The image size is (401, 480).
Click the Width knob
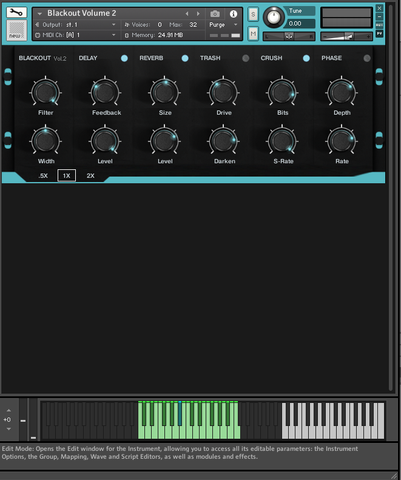point(45,141)
